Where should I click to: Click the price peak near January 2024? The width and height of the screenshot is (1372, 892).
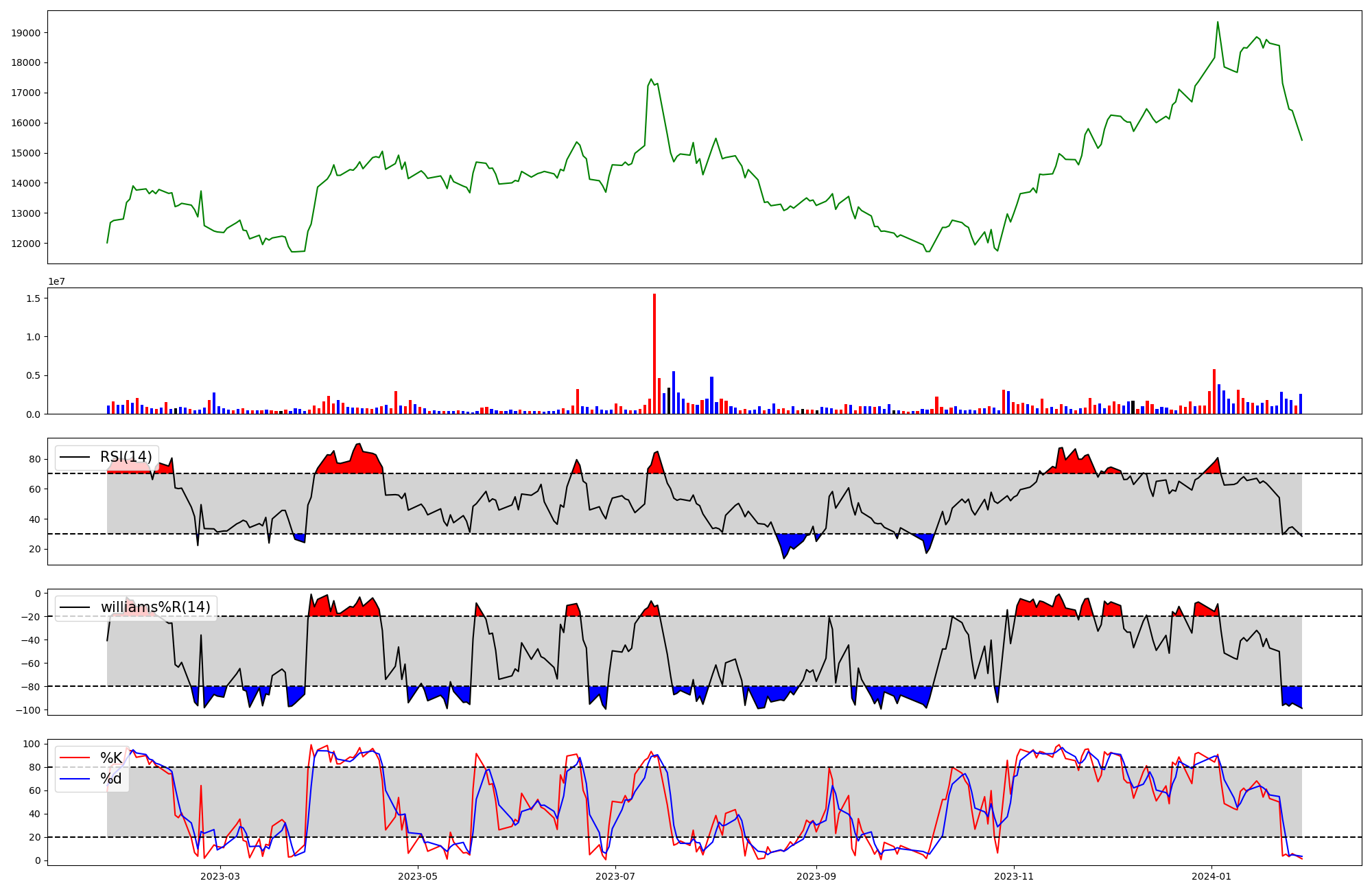pos(1218,22)
